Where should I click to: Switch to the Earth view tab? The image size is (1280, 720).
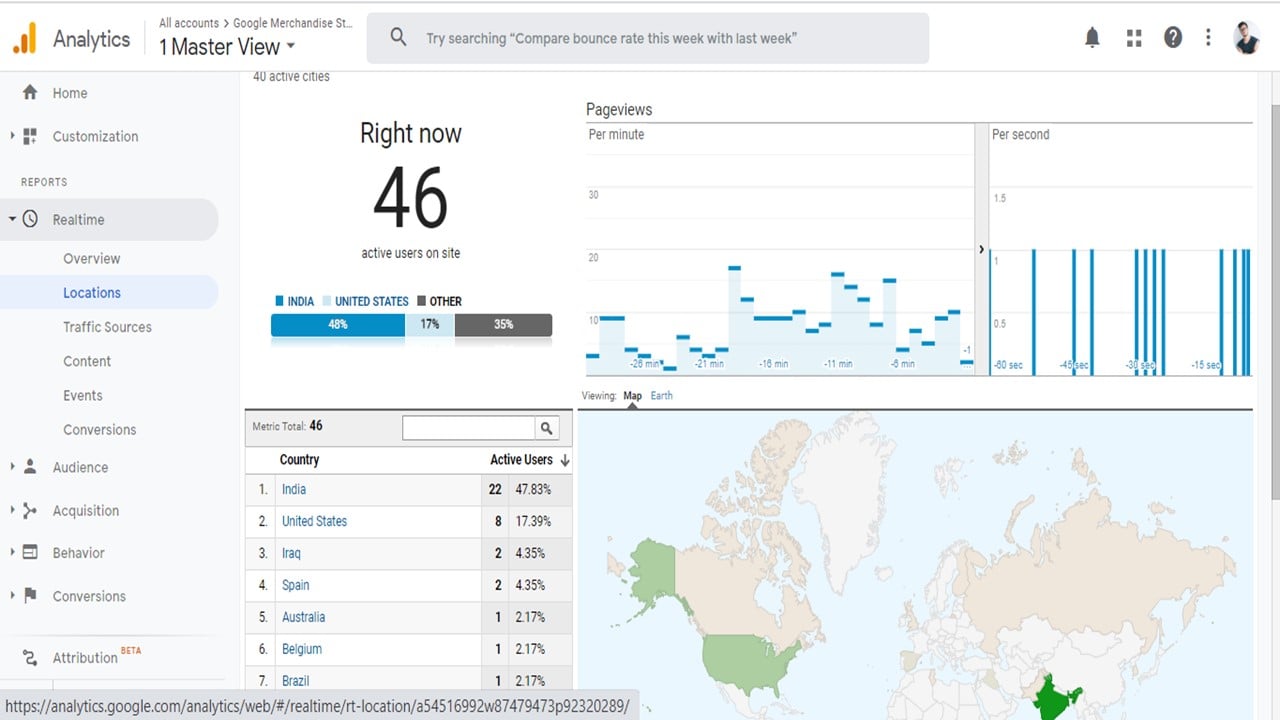[661, 395]
